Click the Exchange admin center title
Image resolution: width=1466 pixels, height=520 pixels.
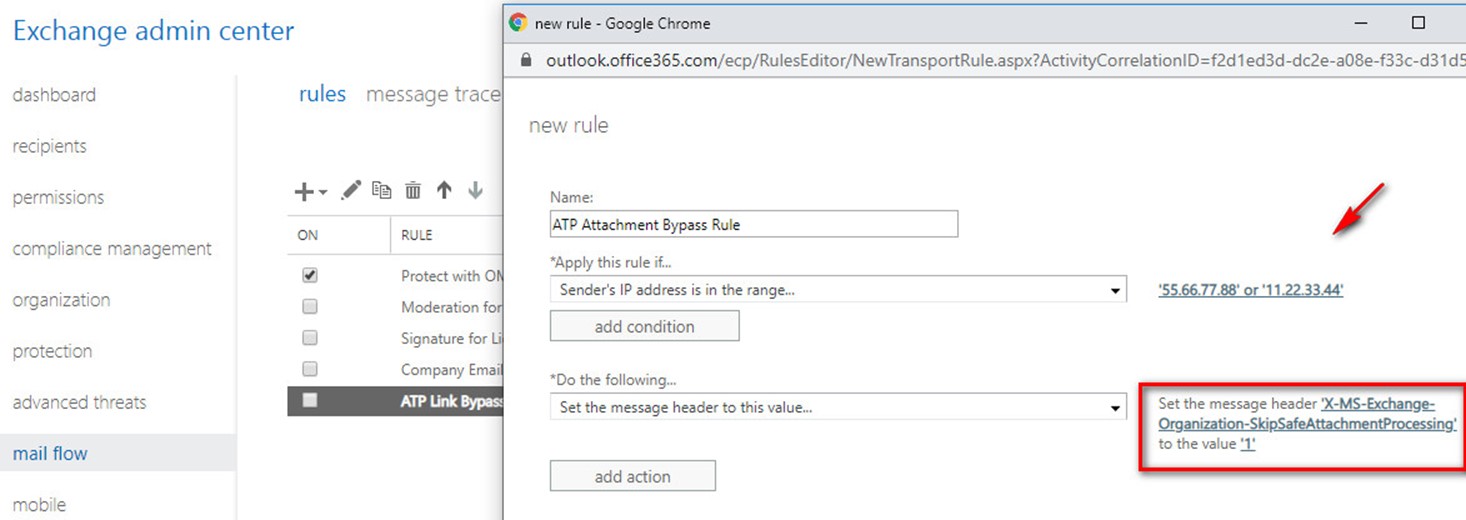tap(153, 31)
